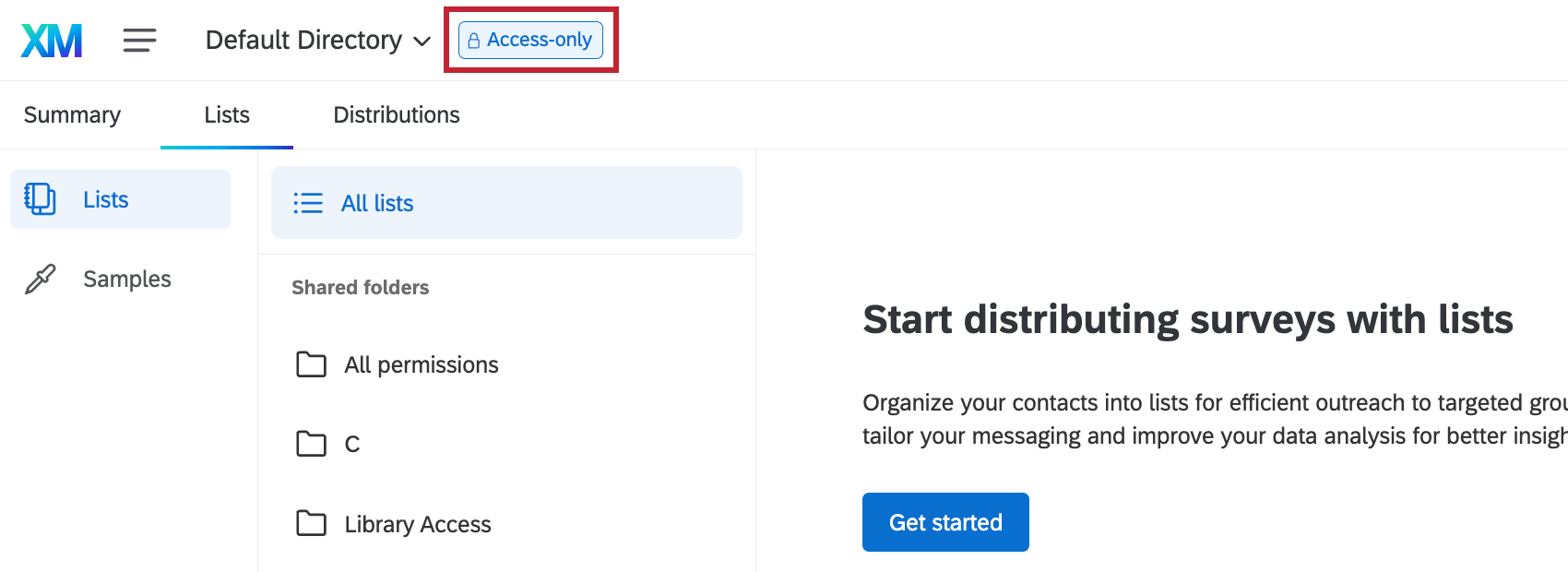The height and width of the screenshot is (572, 1568).
Task: Open the hamburger navigation menu
Action: pos(139,40)
